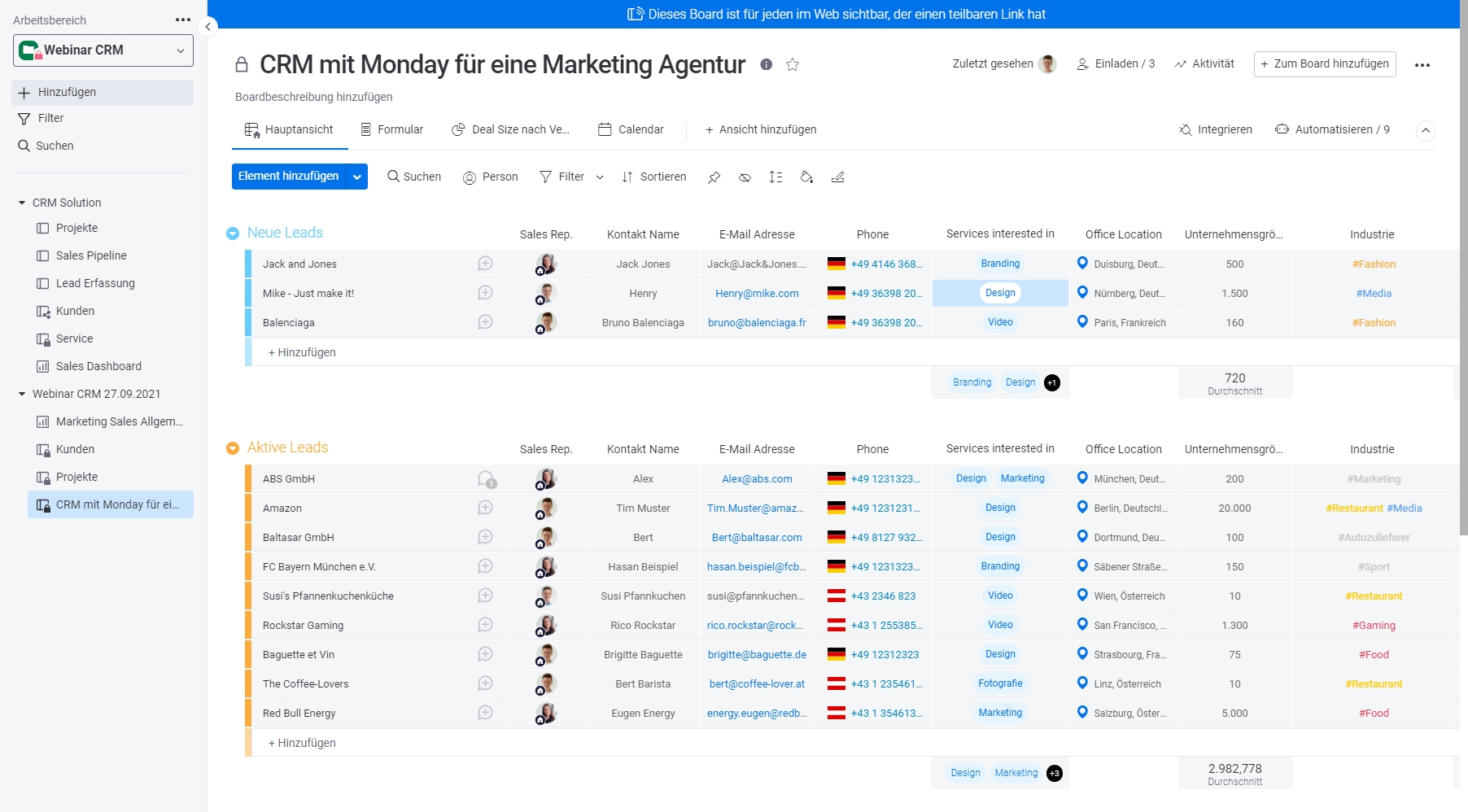Viewport: 1468px width, 812px height.
Task: Star the board as favorite
Action: click(793, 64)
